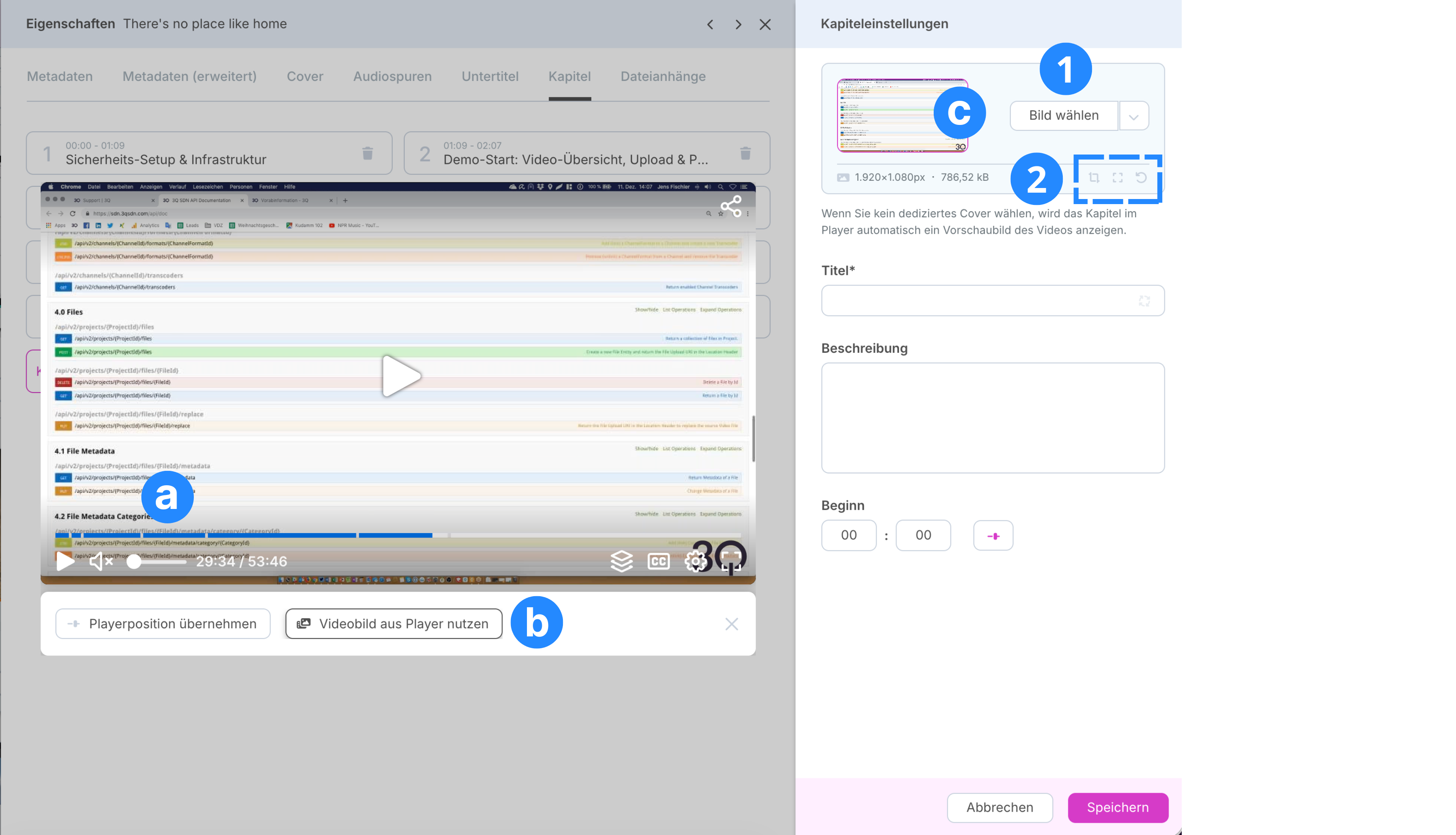Click the fit-to-frame image icon
1456x835 pixels.
pos(1117,178)
